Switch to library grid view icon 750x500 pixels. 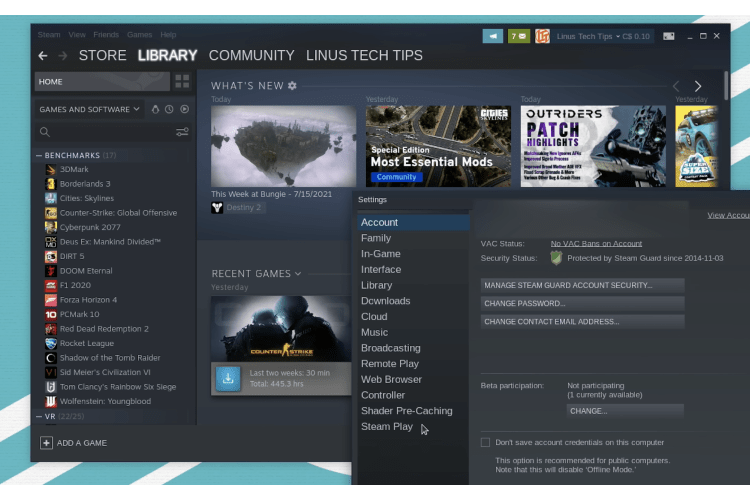click(x=182, y=81)
